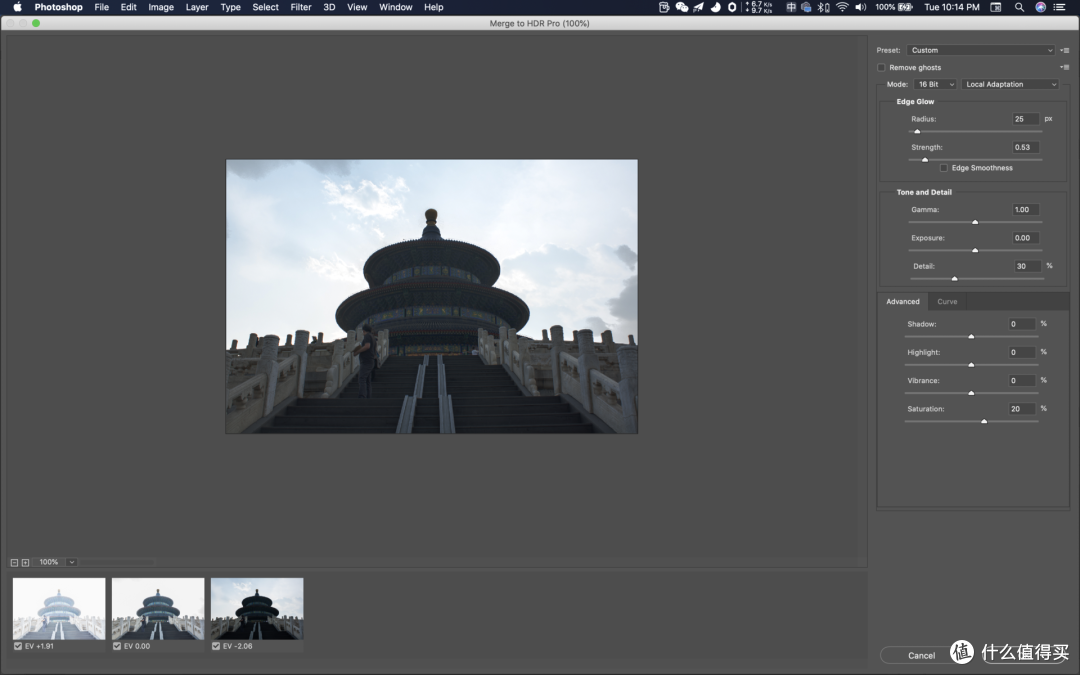Open the volume control icon

click(x=860, y=7)
